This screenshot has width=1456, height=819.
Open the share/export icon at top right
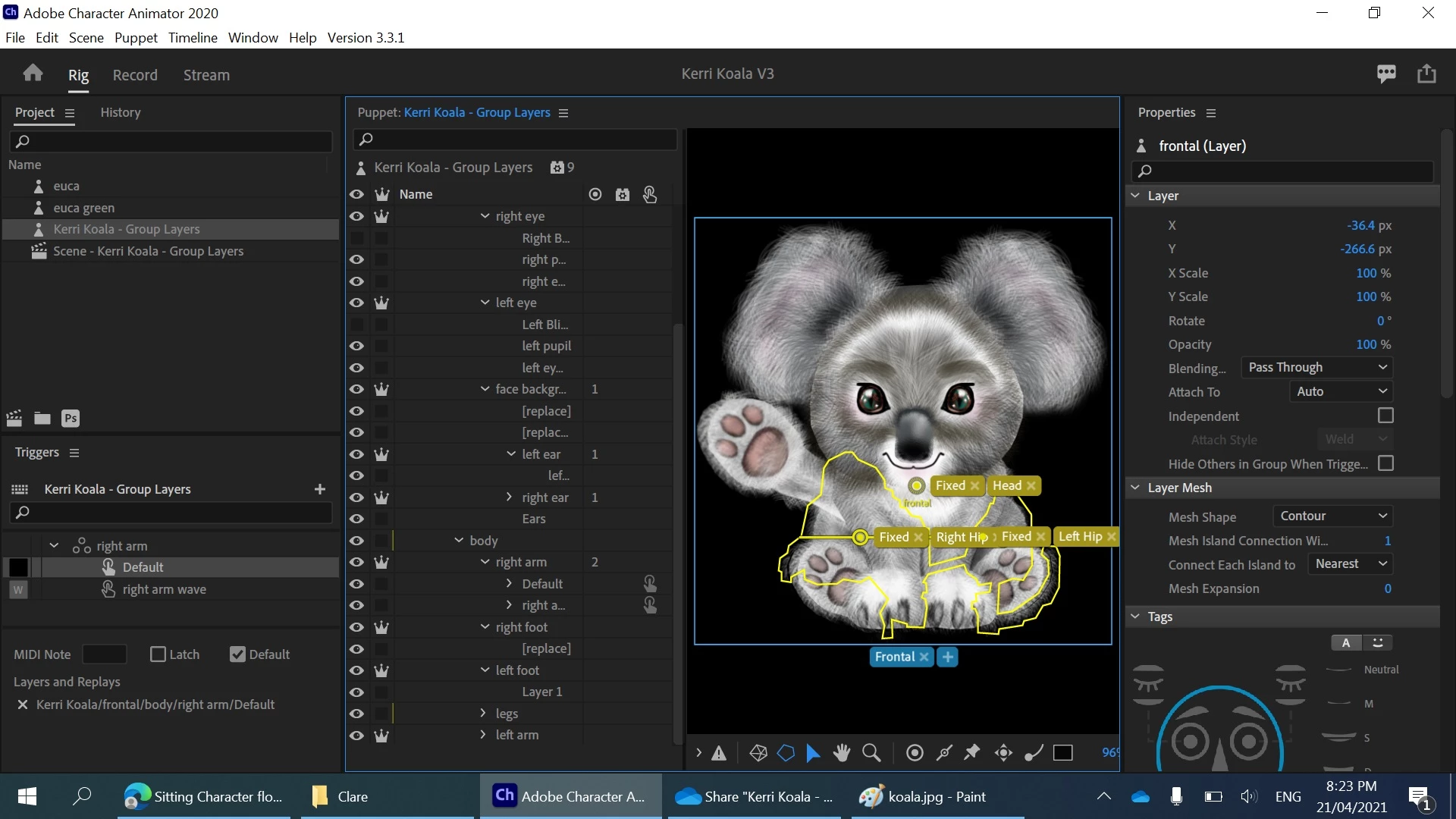tap(1426, 74)
